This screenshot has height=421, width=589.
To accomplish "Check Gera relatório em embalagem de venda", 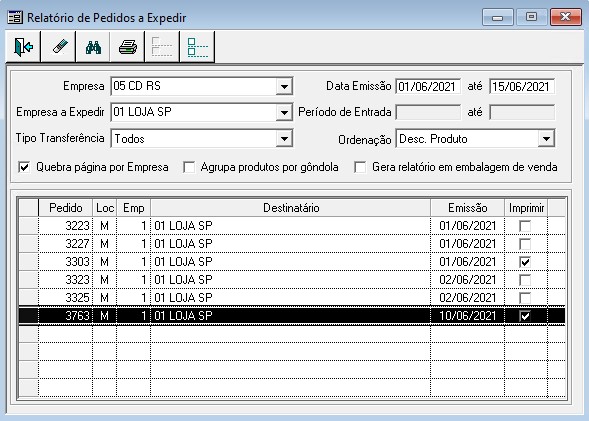I will point(360,167).
